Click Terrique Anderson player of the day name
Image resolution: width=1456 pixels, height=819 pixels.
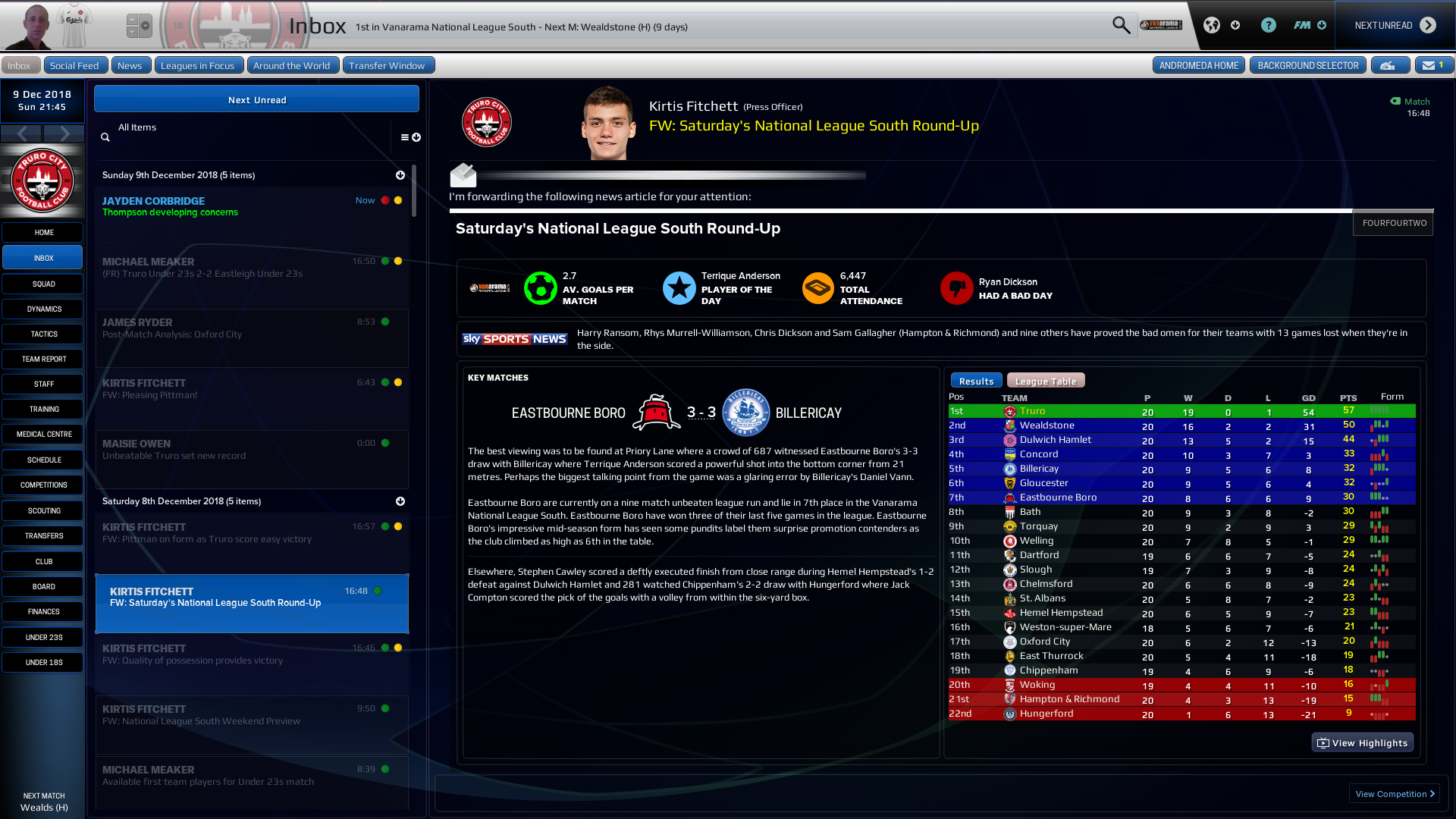tap(740, 276)
